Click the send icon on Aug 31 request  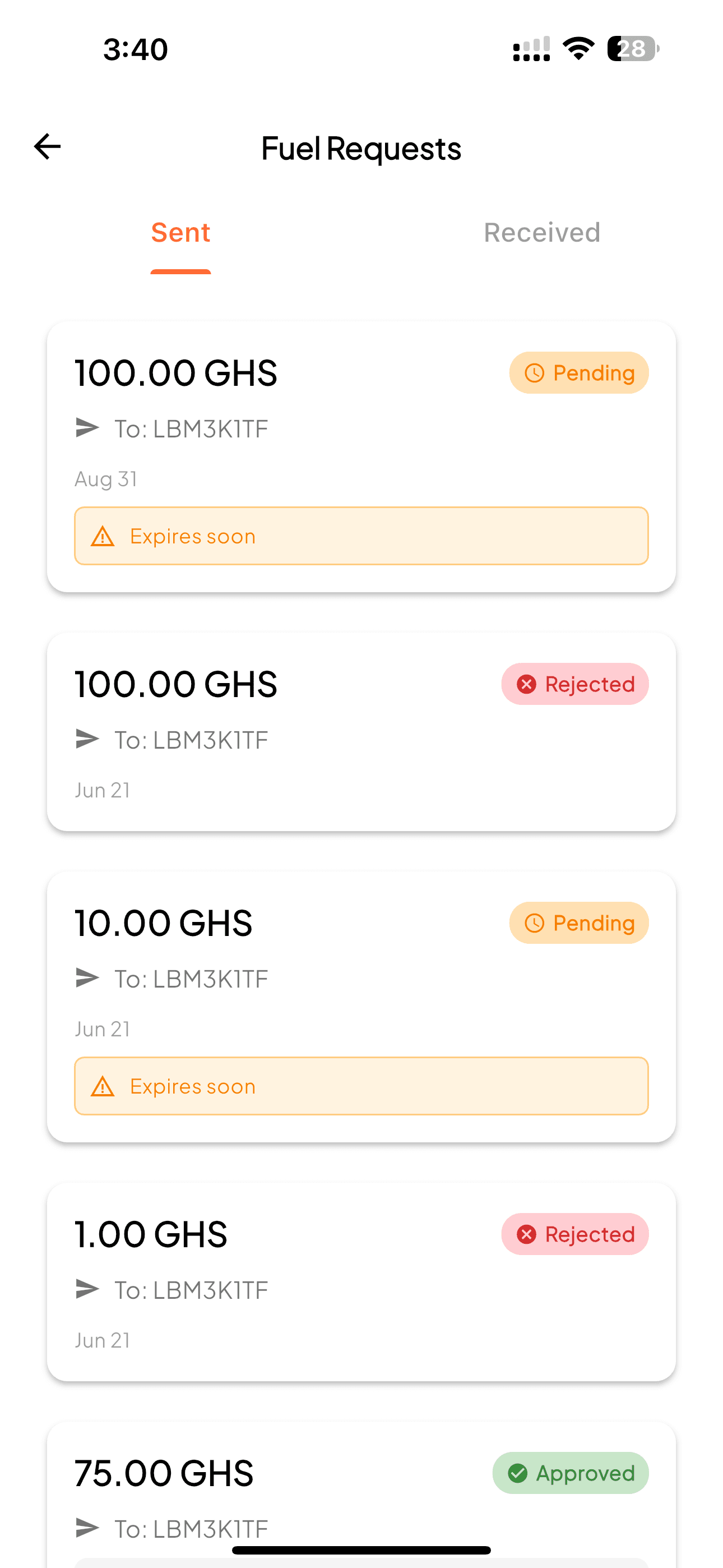87,428
